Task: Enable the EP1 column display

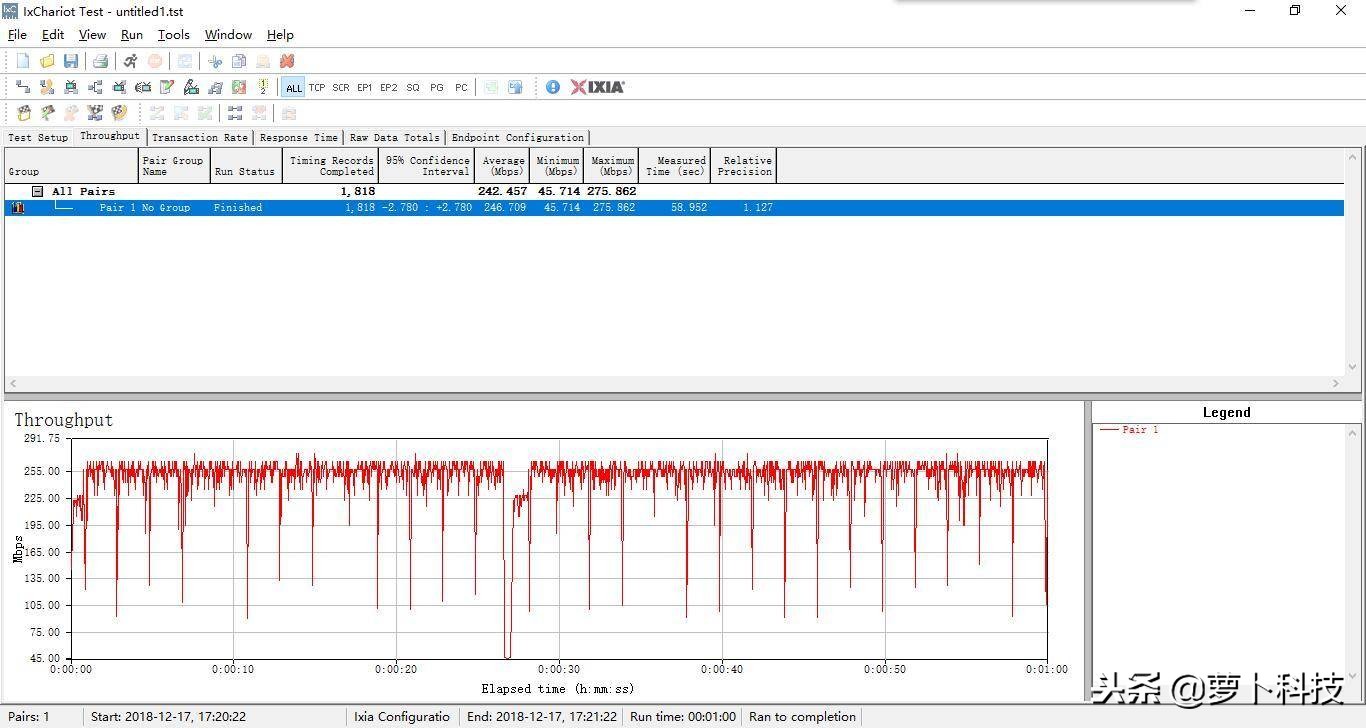Action: pos(364,87)
